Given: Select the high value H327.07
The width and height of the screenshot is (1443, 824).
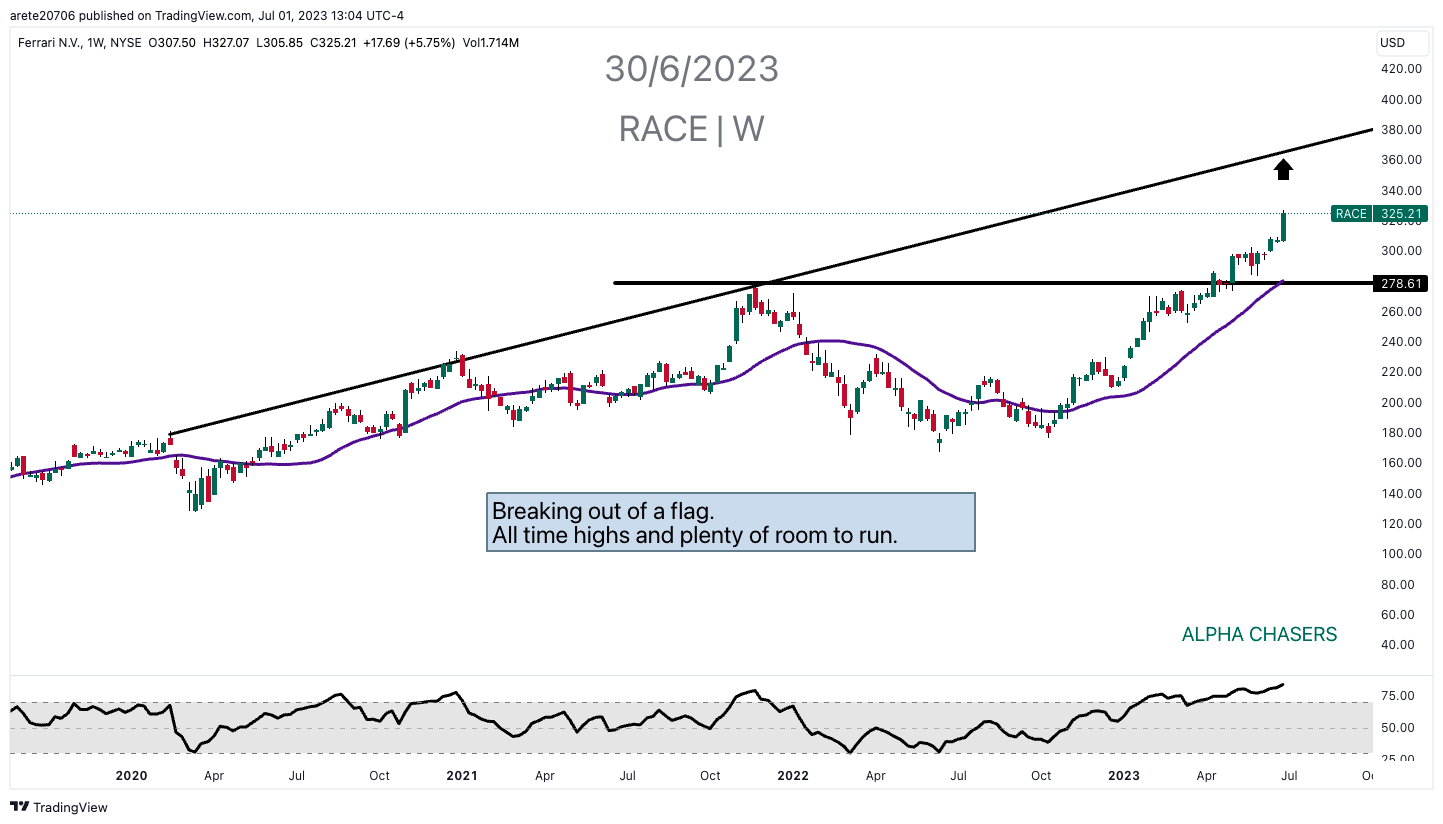Looking at the screenshot, I should pyautogui.click(x=227, y=43).
